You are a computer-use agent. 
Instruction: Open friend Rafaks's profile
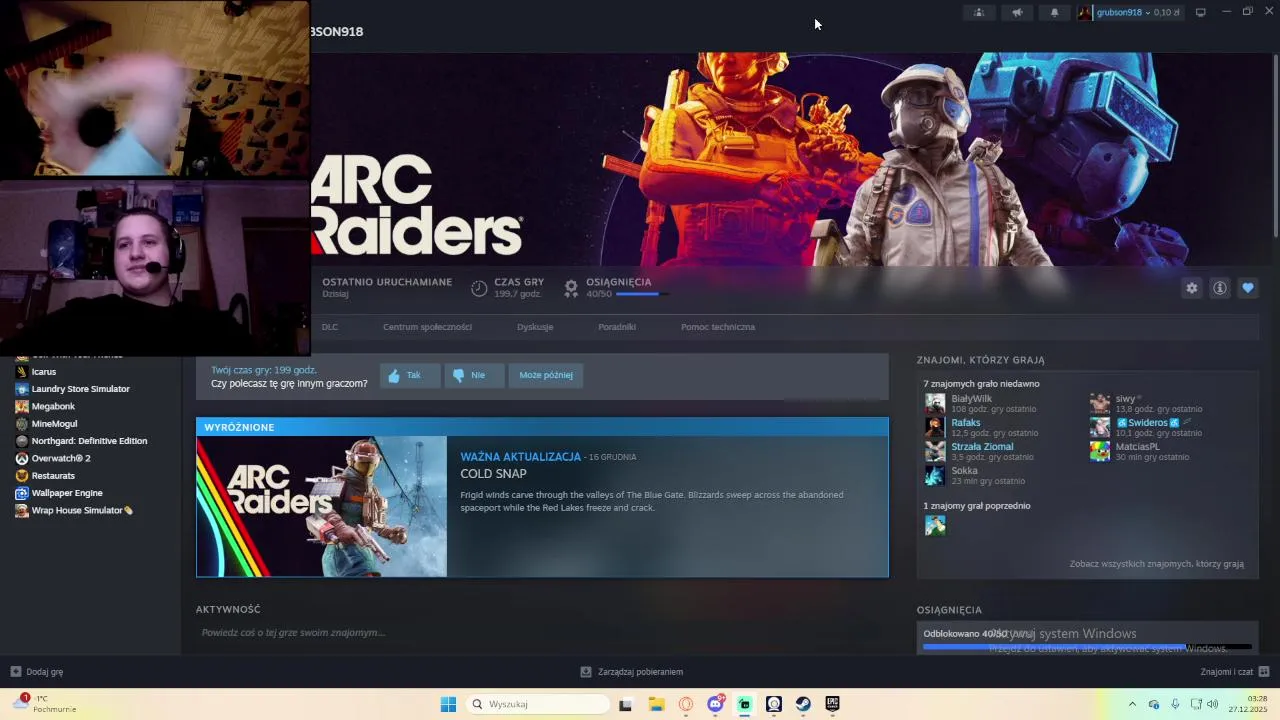[966, 423]
